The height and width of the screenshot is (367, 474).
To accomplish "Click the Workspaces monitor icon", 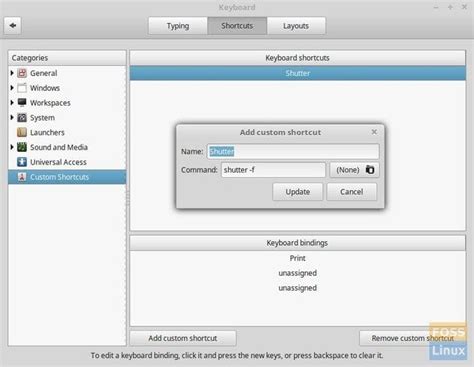I will (x=22, y=103).
